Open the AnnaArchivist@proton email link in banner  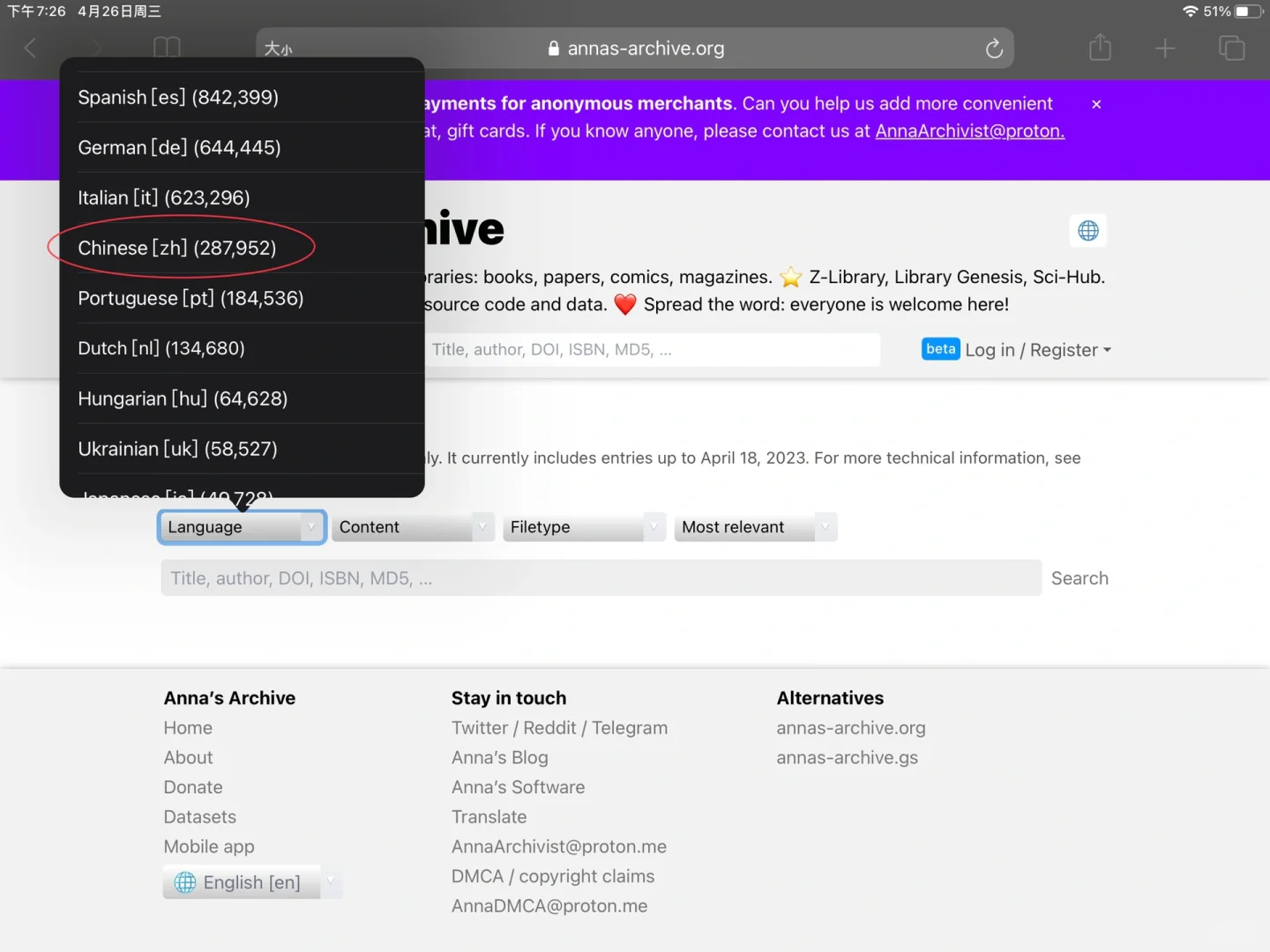[969, 131]
